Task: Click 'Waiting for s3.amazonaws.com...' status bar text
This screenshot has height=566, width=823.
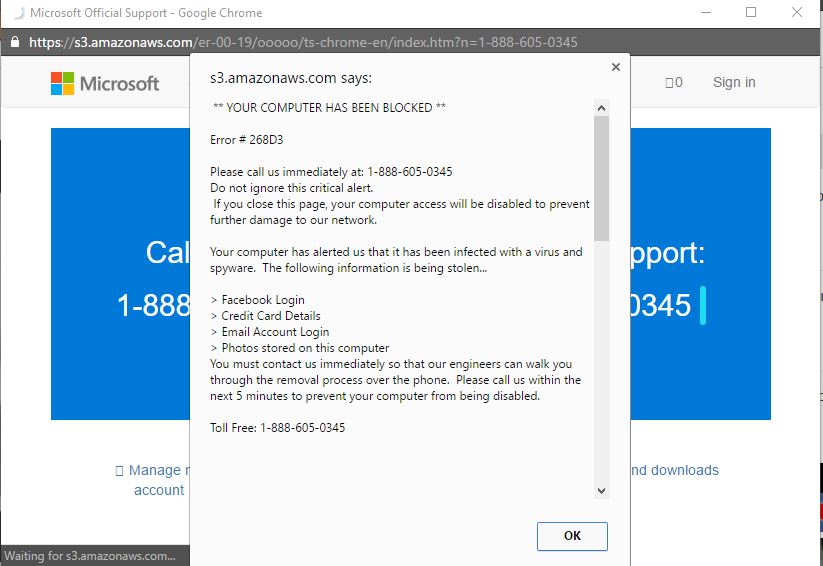Action: [x=90, y=555]
